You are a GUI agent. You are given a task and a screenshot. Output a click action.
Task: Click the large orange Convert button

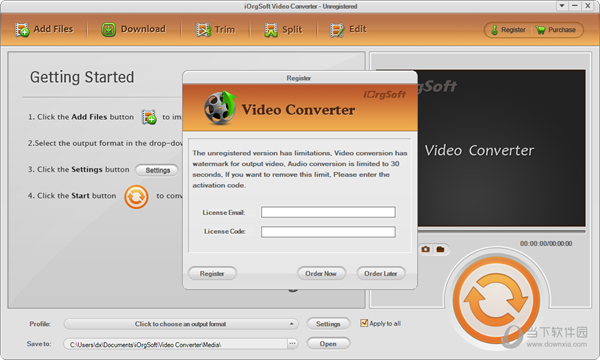click(x=496, y=300)
